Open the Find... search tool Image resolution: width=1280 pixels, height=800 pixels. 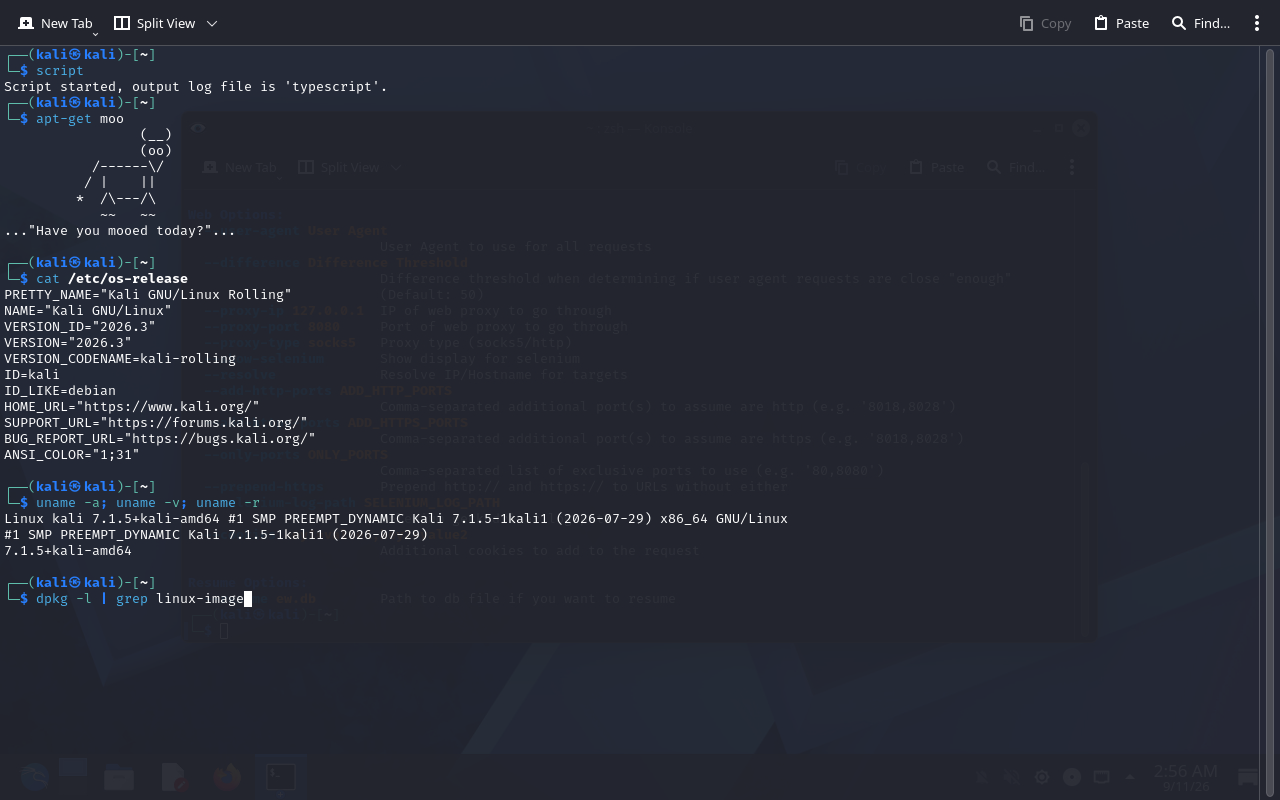pos(1200,23)
